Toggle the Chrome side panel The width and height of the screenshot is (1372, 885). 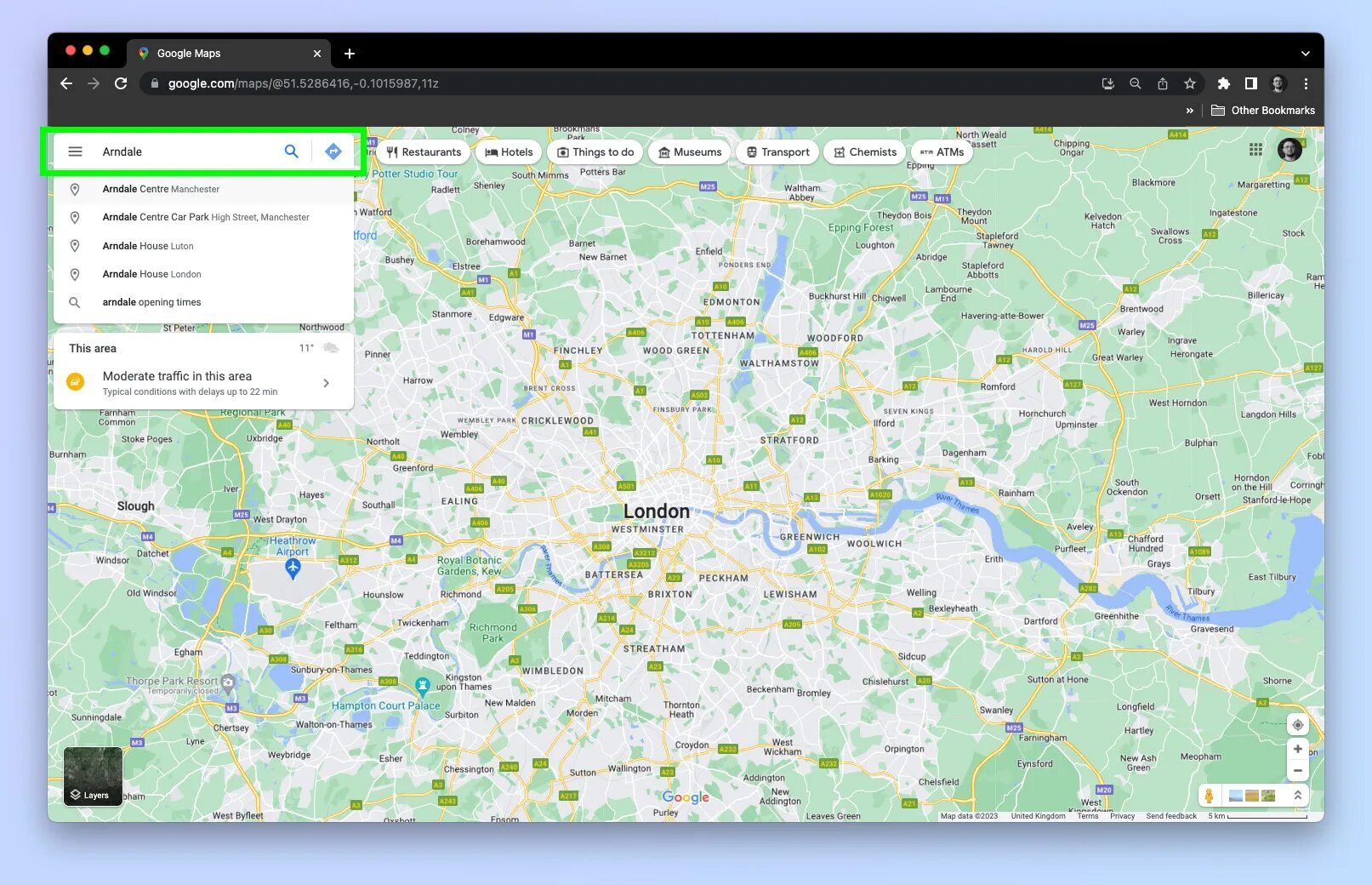1251,83
